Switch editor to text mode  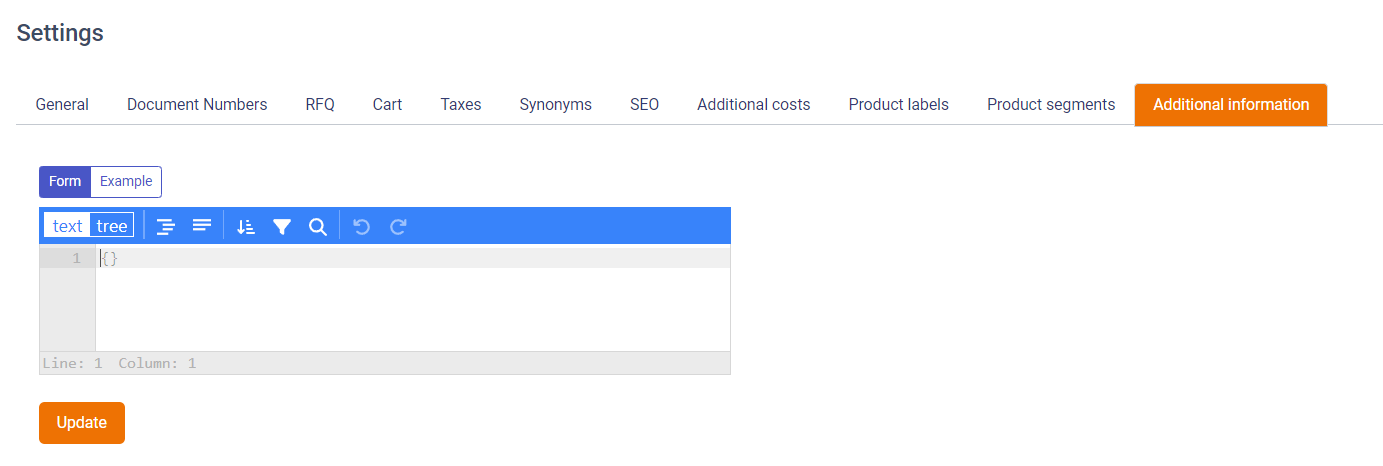[67, 226]
